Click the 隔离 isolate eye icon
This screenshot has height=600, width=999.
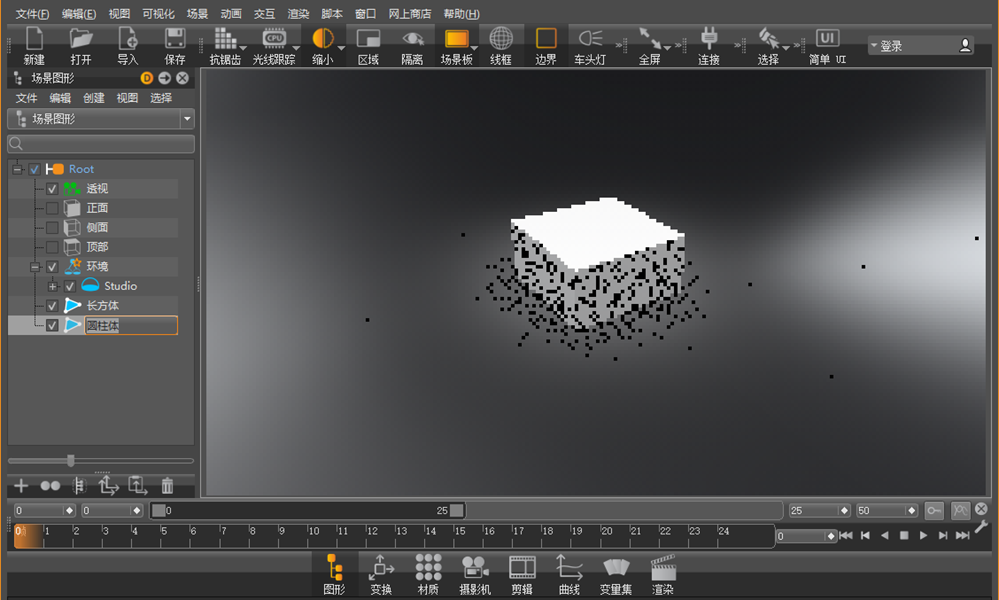click(x=412, y=39)
